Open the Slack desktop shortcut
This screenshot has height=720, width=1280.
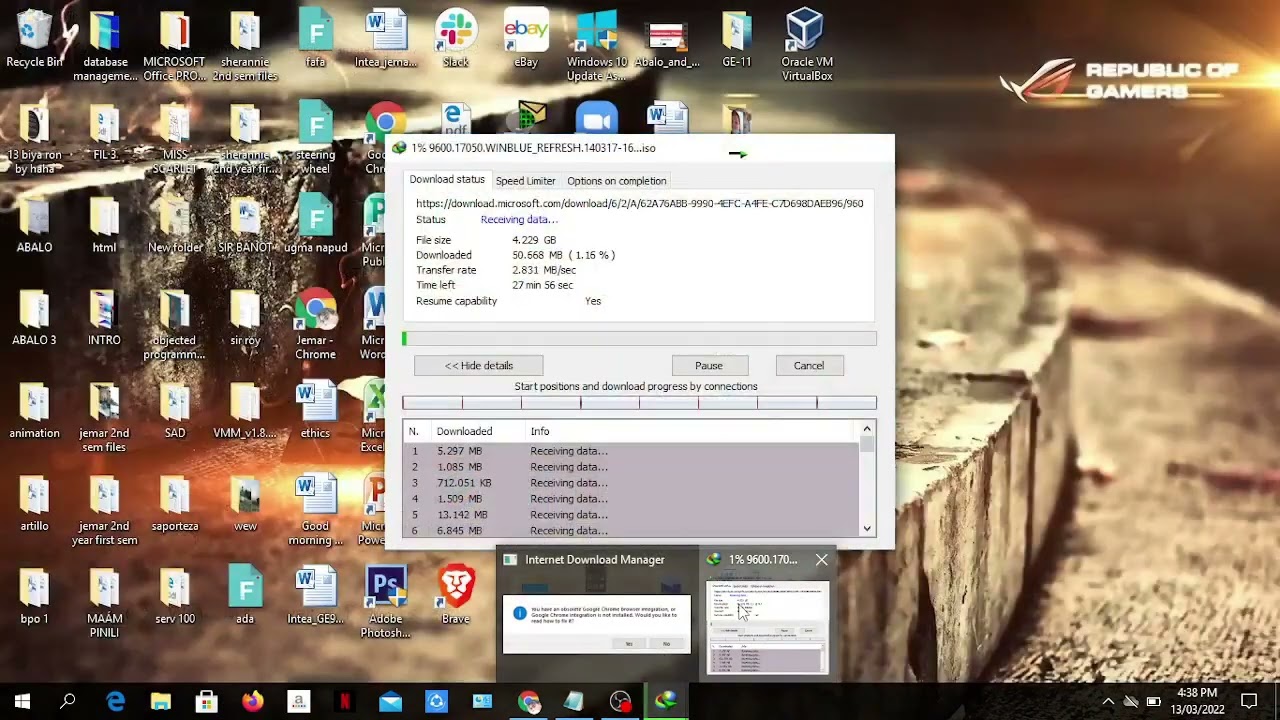[456, 38]
